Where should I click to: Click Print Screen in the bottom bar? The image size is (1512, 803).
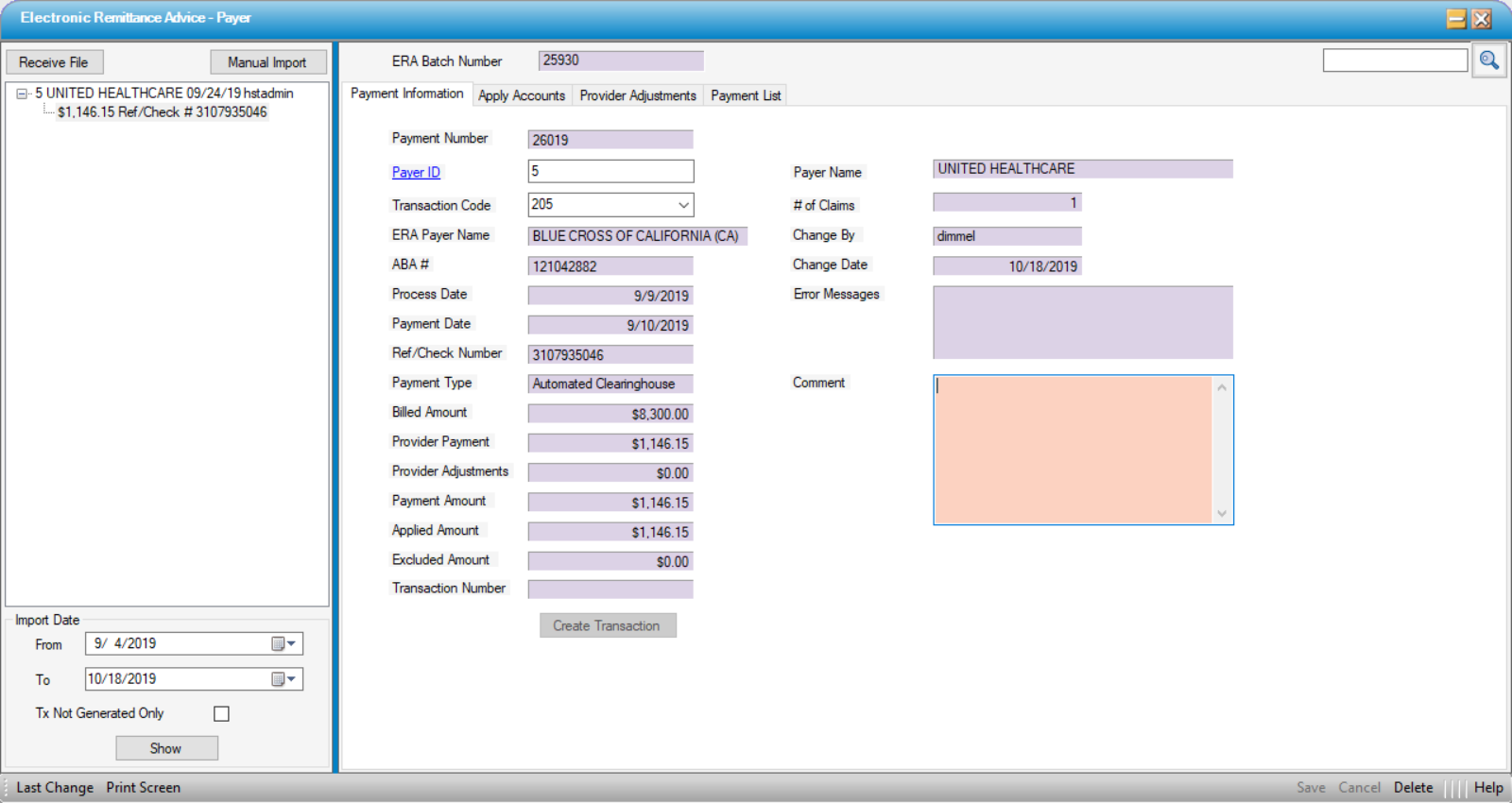(143, 787)
